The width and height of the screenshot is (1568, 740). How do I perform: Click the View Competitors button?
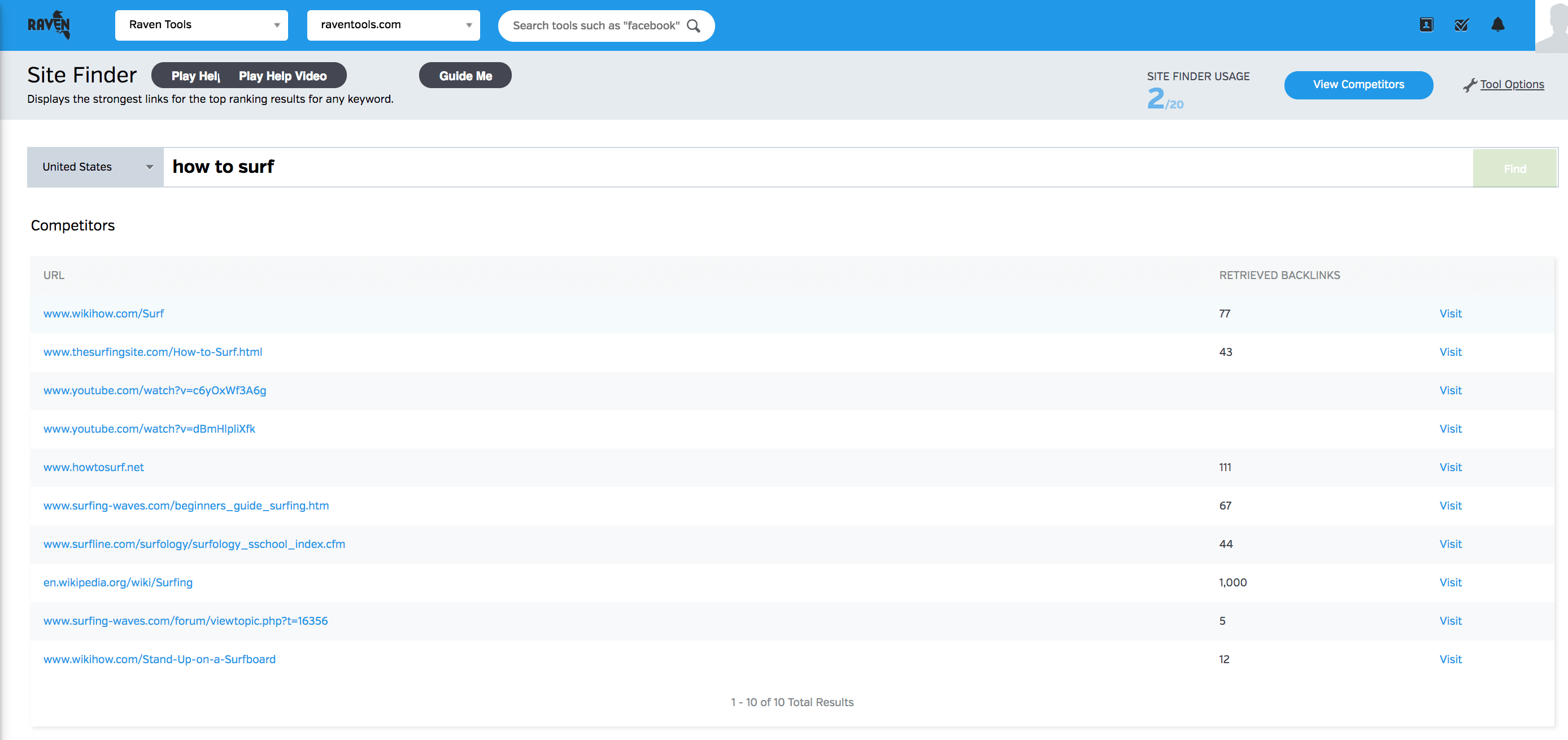(1358, 85)
